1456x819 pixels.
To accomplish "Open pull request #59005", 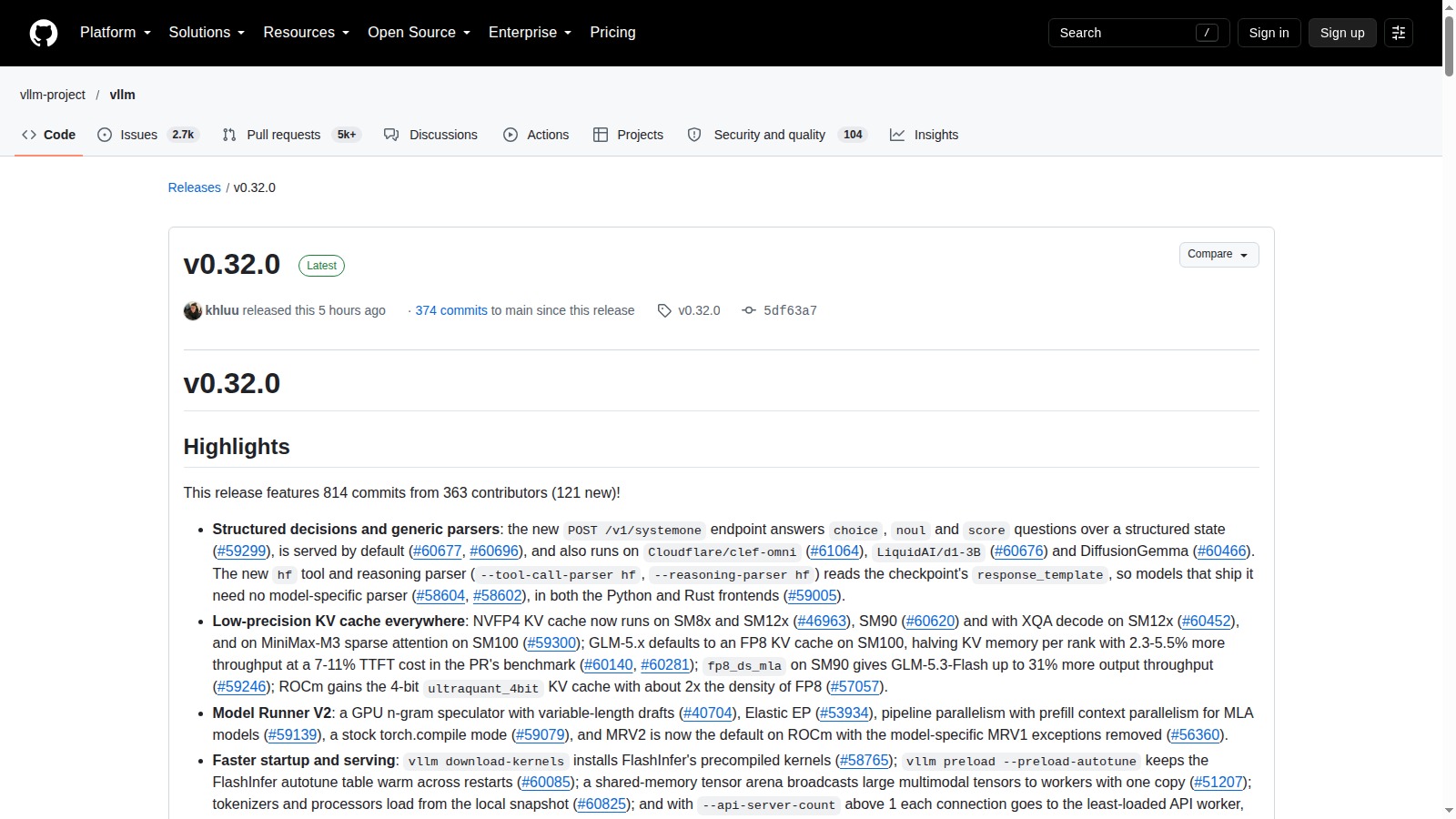I will point(813,596).
